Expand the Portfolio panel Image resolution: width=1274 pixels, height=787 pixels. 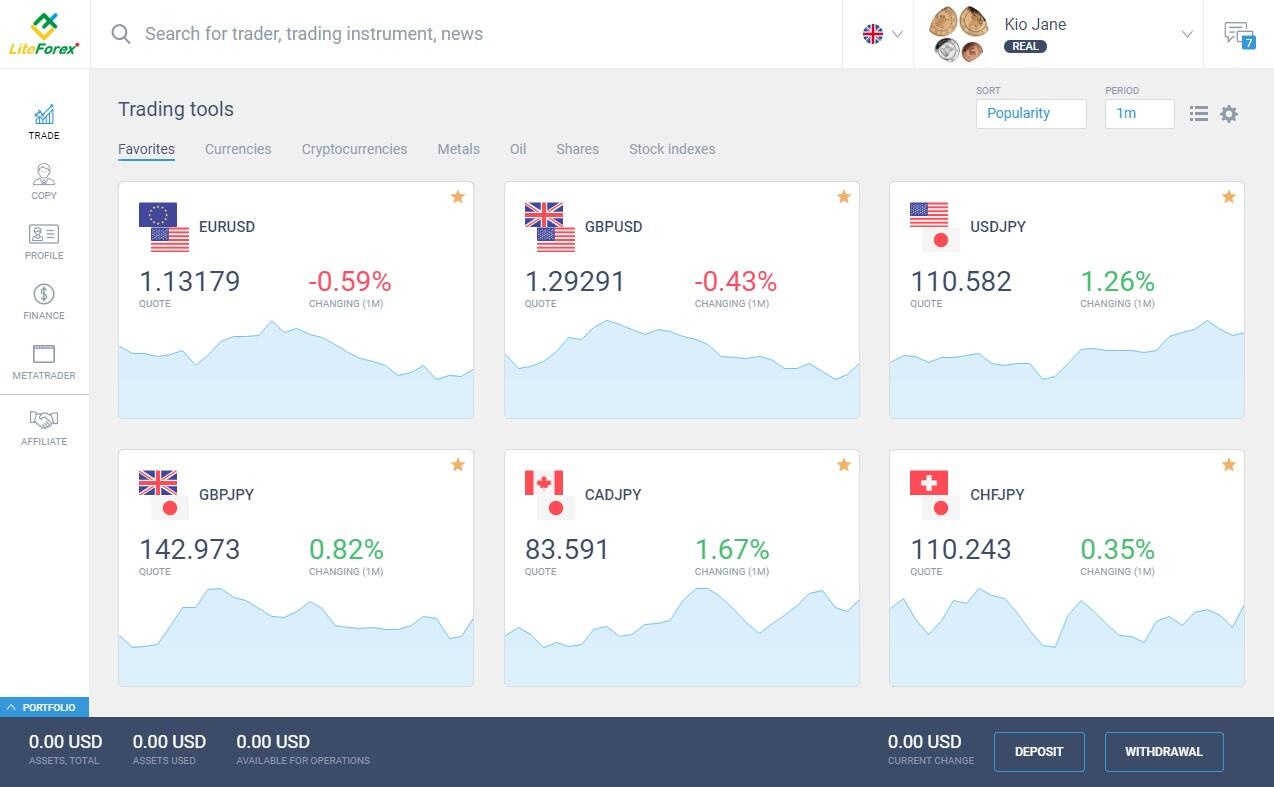point(44,707)
